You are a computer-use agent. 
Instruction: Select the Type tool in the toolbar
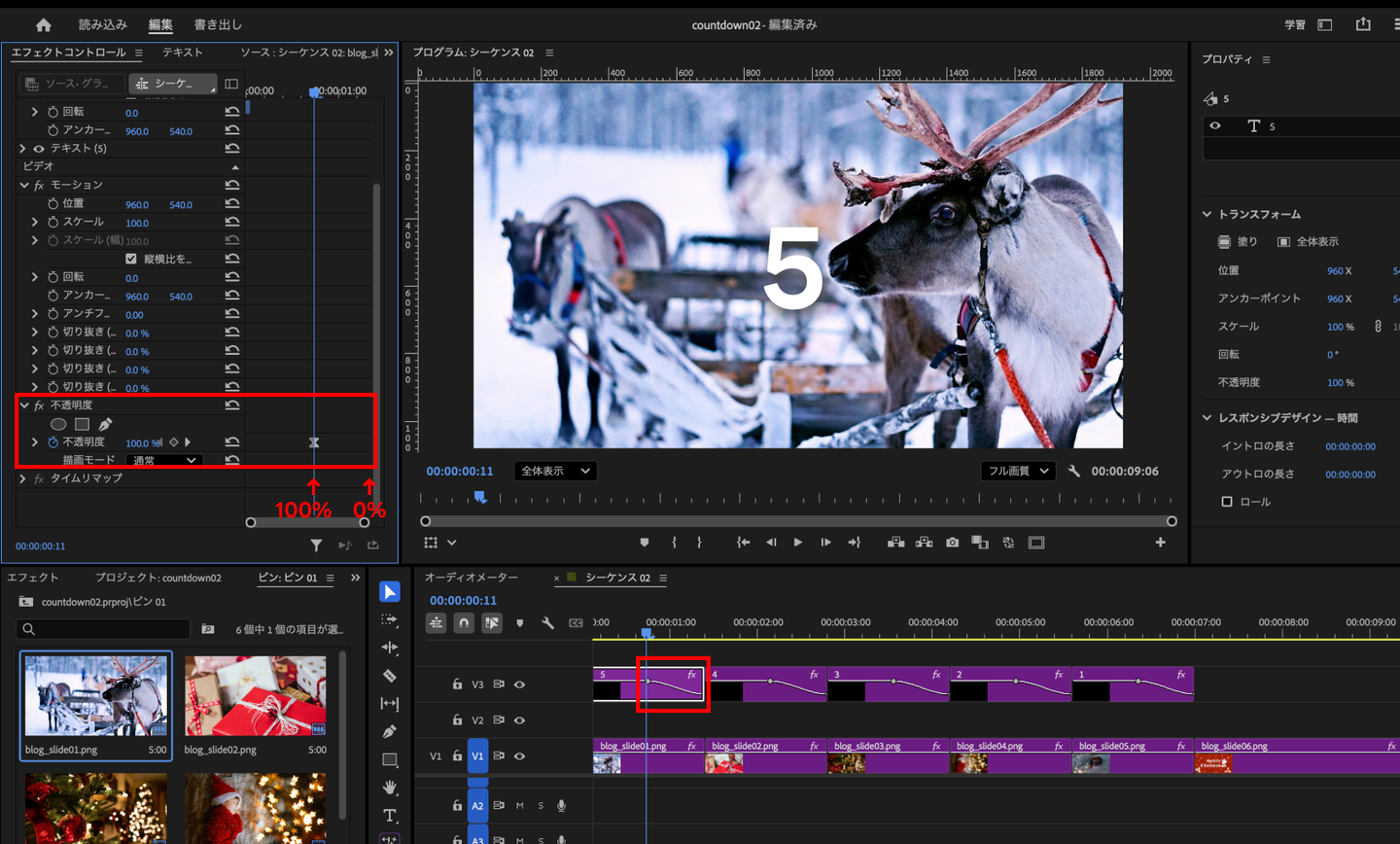(390, 815)
